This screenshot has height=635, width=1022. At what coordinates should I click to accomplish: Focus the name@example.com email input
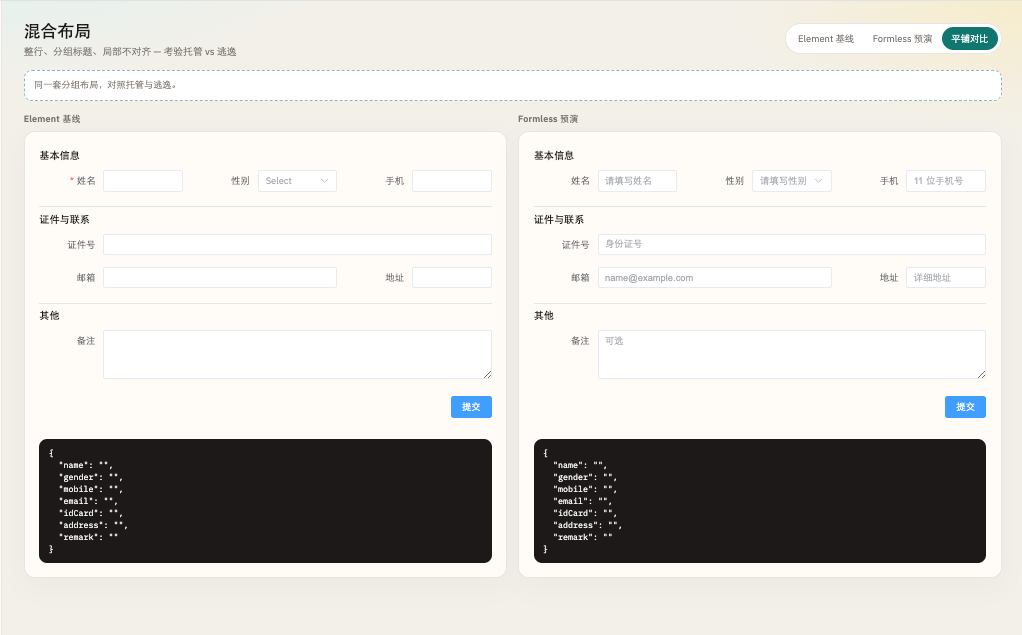[714, 277]
